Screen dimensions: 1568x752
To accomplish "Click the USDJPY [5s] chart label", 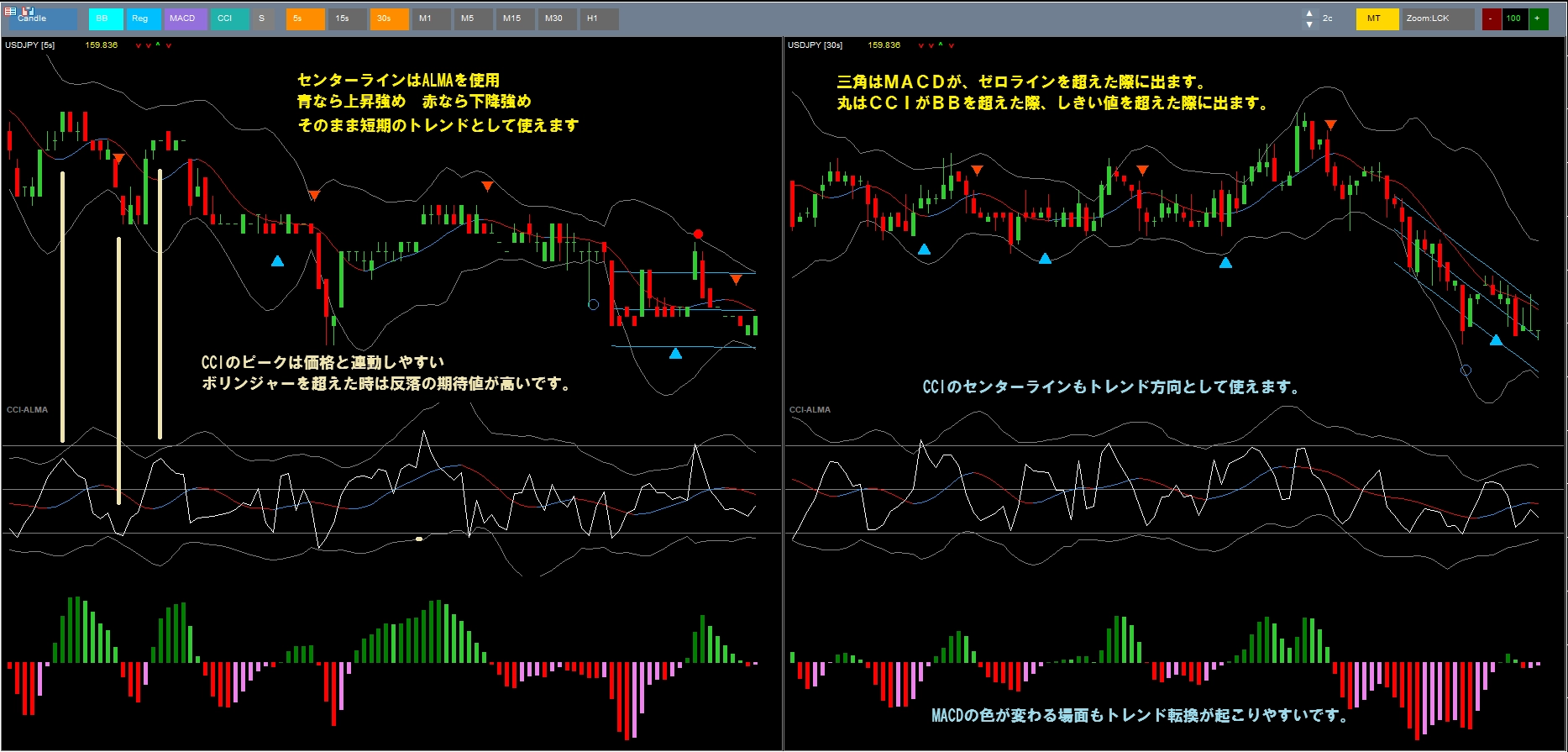I will point(30,45).
